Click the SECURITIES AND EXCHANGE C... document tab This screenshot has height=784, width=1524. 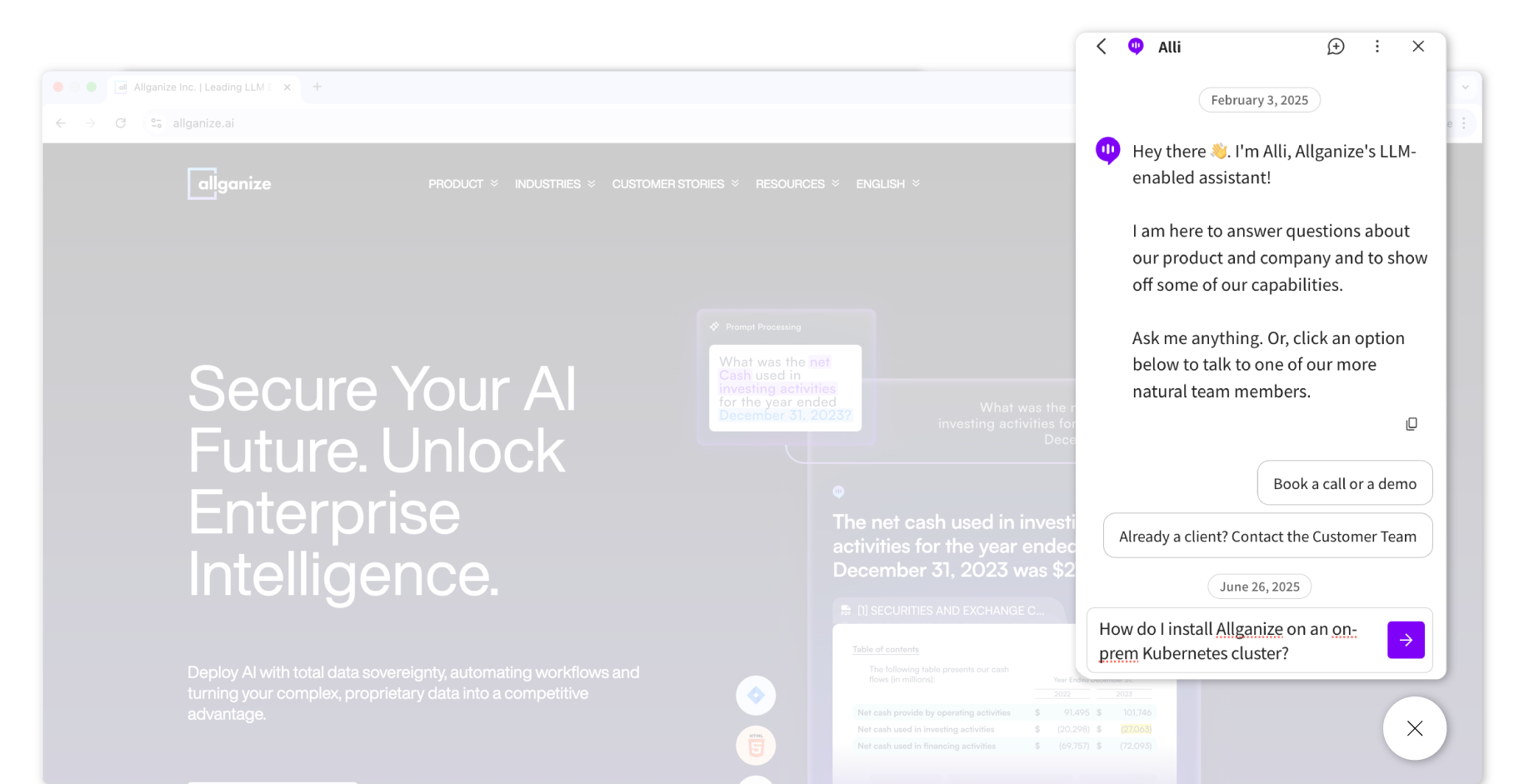950,611
